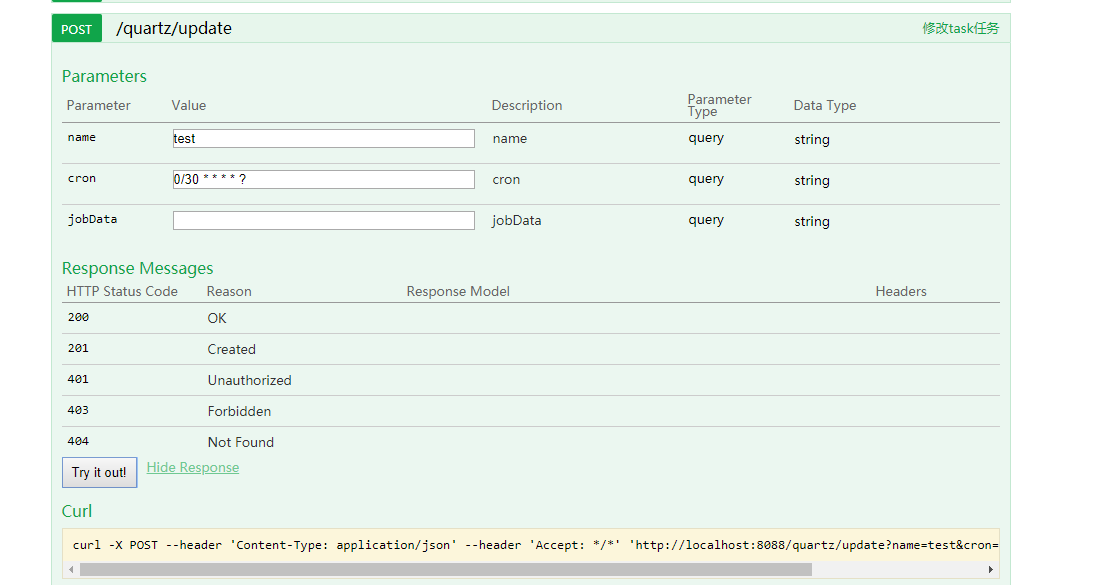Click the Parameters section heading
The image size is (1101, 585).
point(104,76)
